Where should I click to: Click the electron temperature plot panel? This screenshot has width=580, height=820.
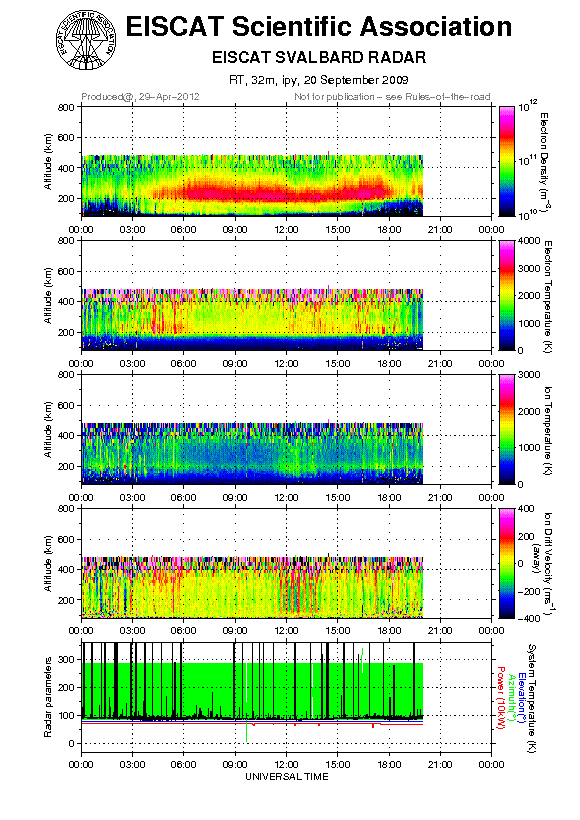click(287, 295)
